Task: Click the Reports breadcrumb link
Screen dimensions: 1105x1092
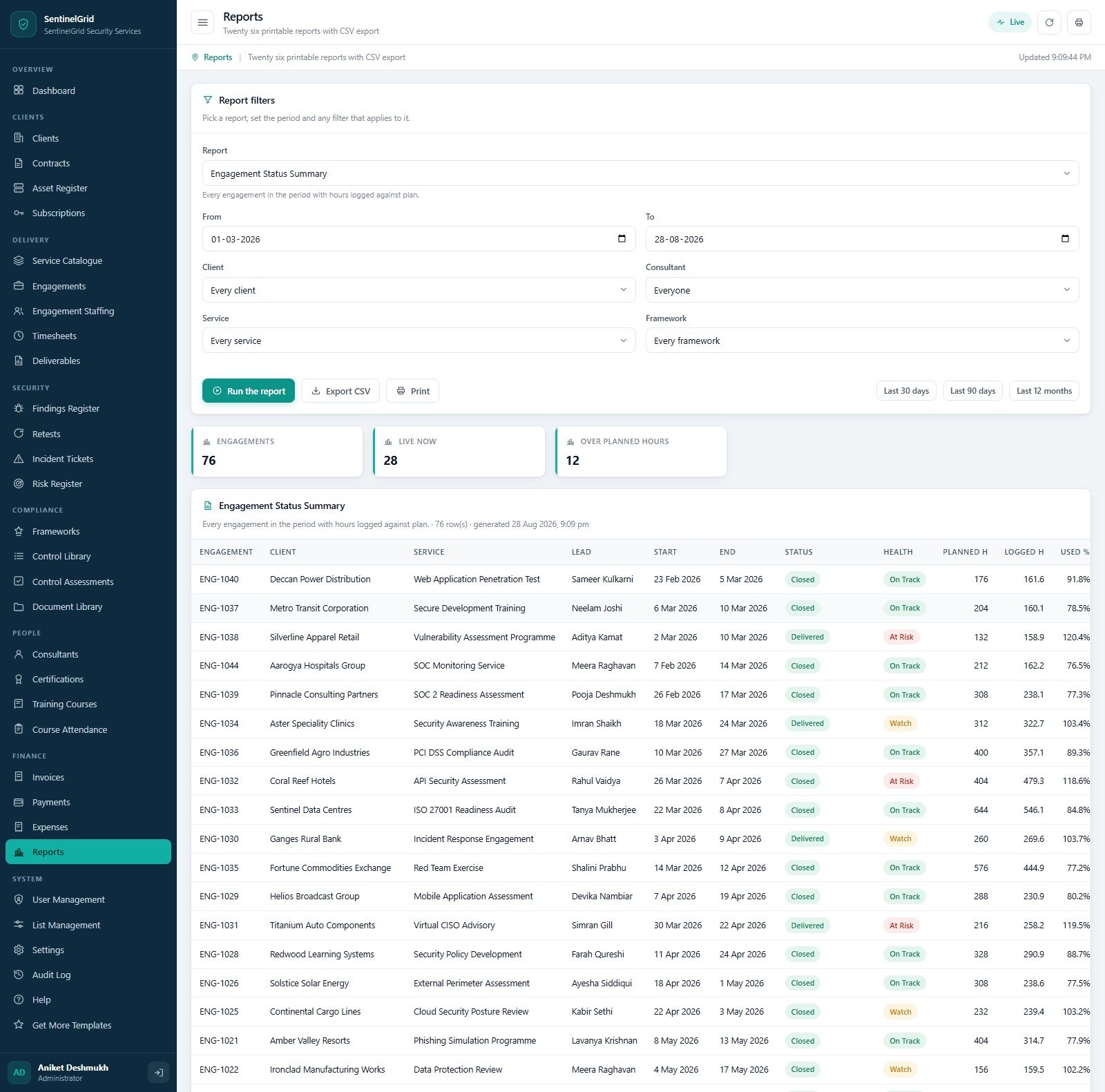Action: (218, 57)
